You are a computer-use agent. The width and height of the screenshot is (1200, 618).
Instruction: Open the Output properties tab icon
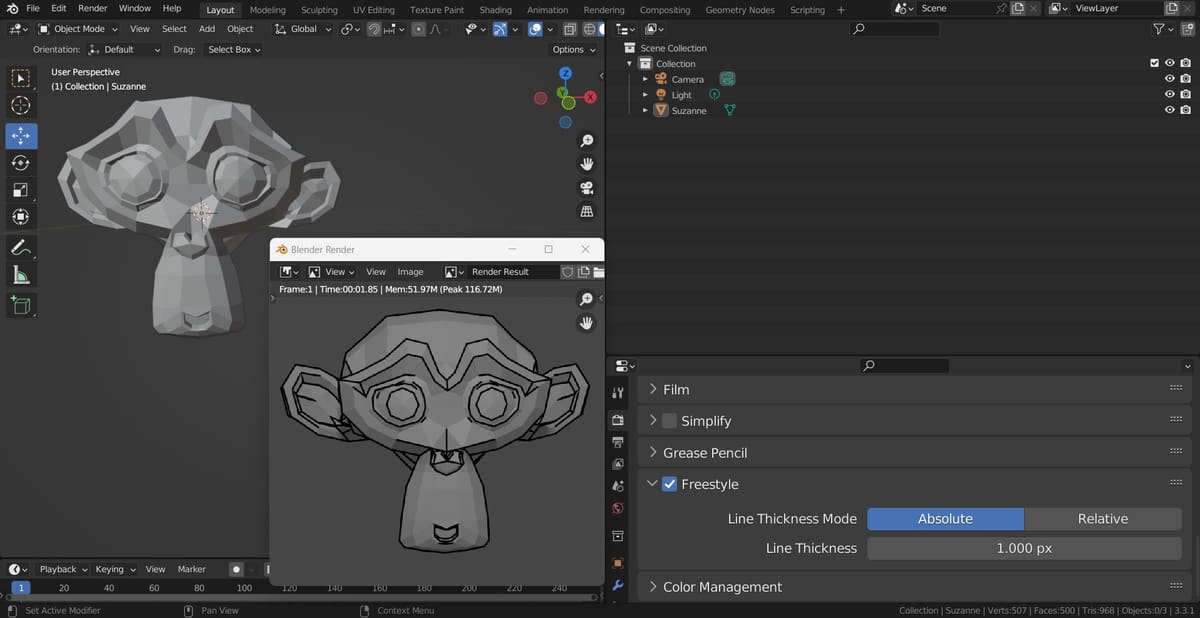click(618, 442)
